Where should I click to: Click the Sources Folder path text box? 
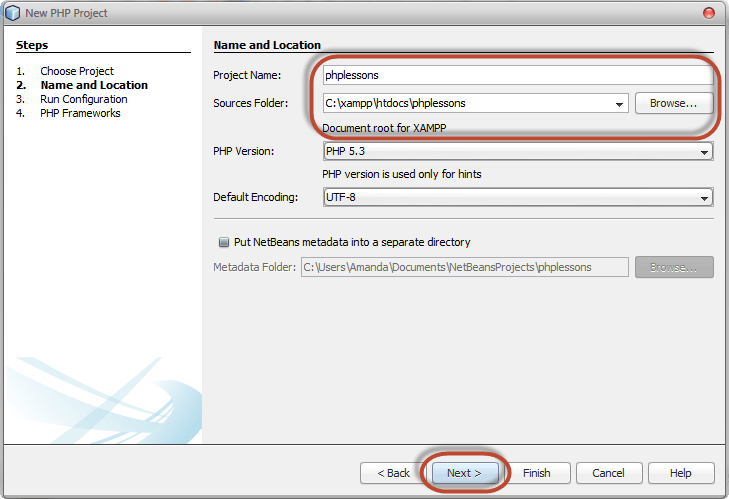[465, 103]
